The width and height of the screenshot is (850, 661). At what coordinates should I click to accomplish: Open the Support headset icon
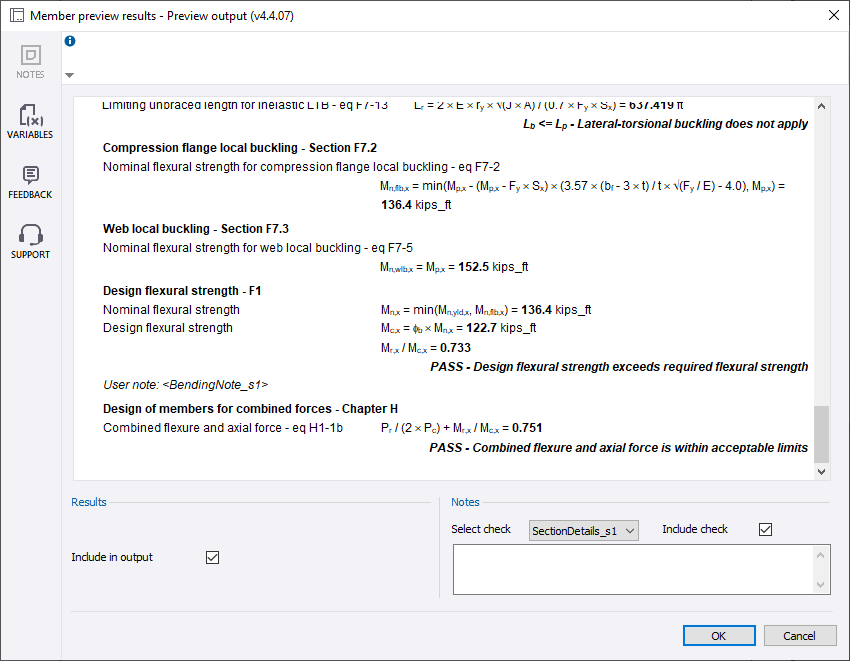coord(30,242)
